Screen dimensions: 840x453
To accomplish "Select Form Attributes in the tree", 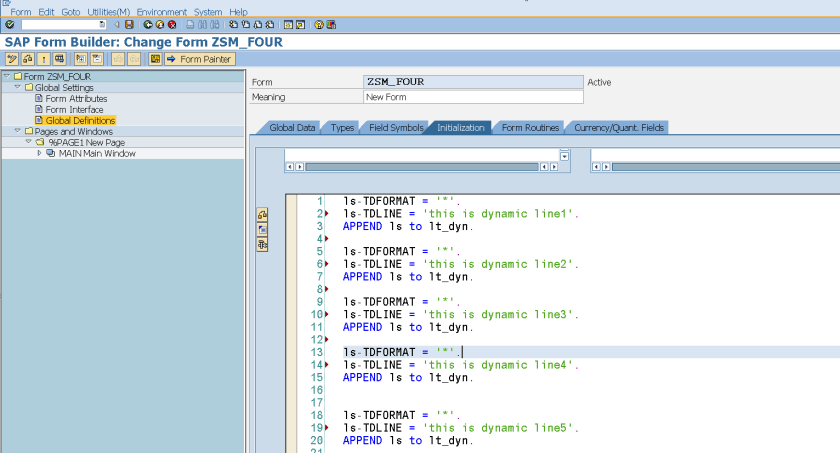I will click(76, 98).
